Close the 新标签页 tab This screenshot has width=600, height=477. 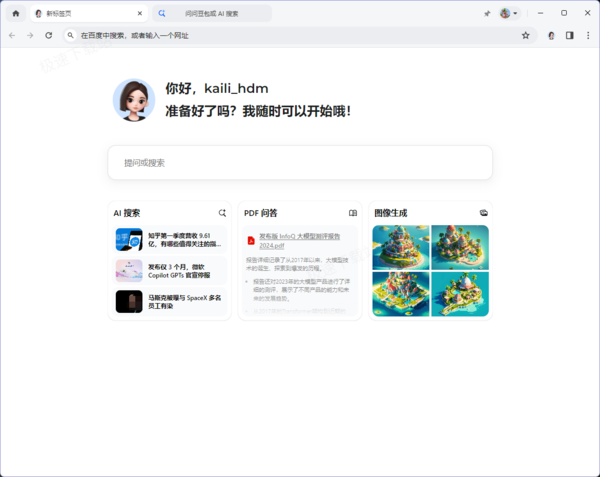pos(140,13)
